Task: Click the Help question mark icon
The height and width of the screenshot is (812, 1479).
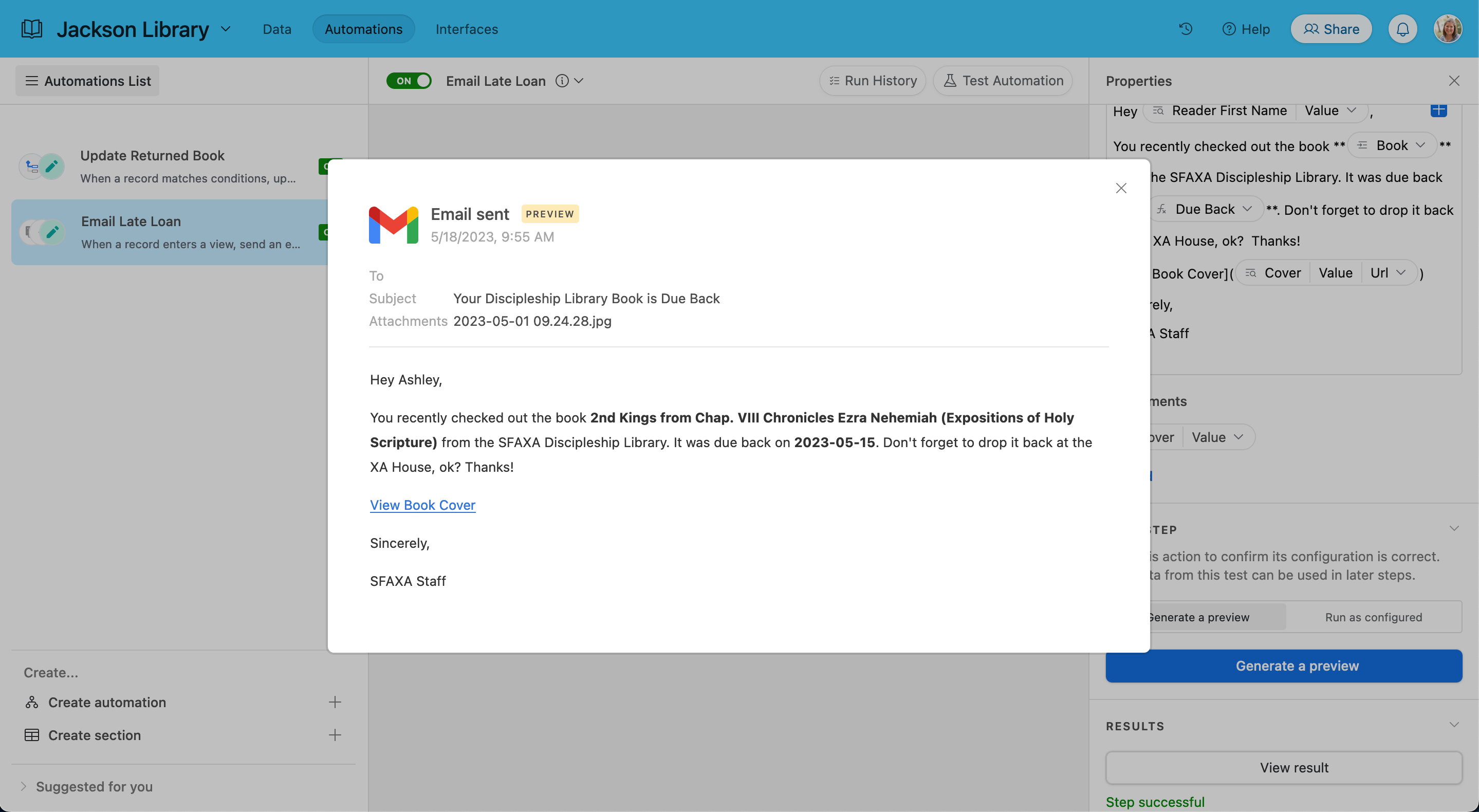Action: click(1229, 29)
